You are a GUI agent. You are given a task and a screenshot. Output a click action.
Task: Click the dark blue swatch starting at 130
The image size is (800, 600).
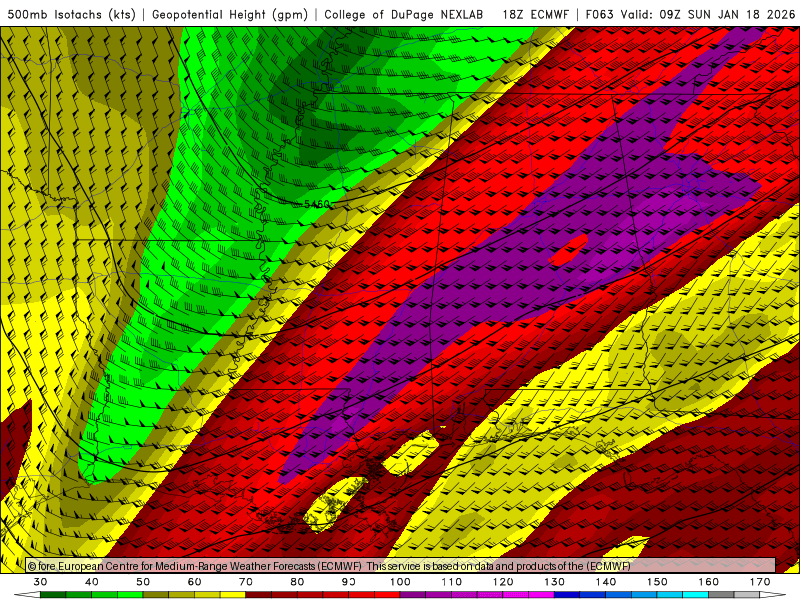pyautogui.click(x=567, y=595)
